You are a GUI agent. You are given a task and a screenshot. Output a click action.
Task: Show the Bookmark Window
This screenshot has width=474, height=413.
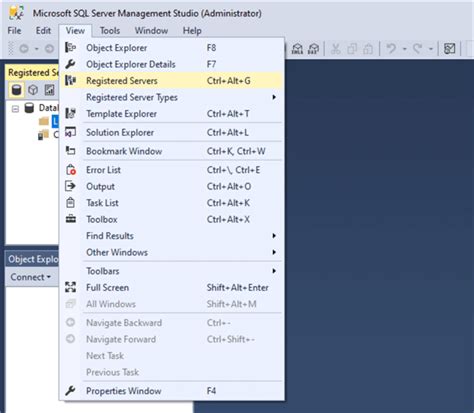point(172,151)
